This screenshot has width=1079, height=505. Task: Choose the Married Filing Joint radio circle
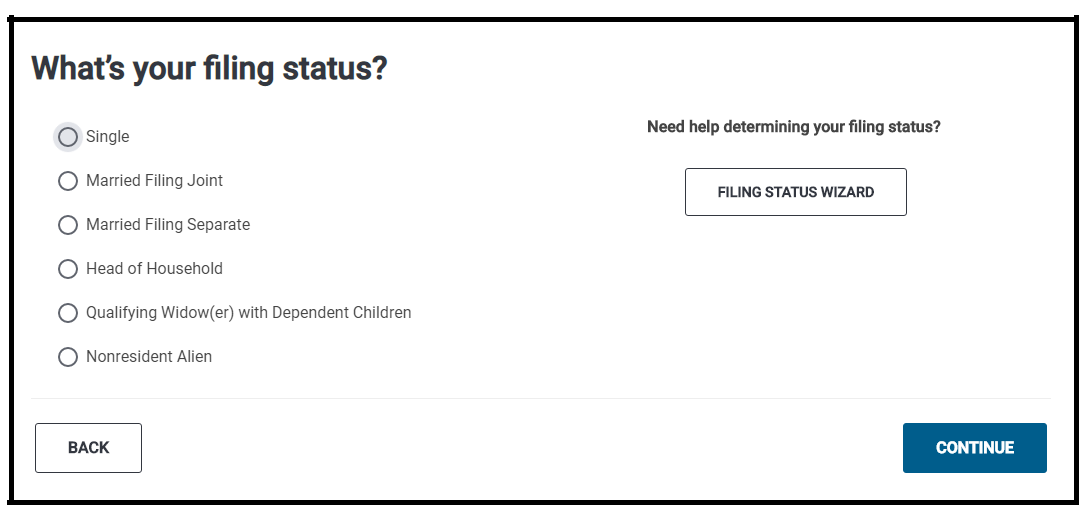tap(67, 181)
